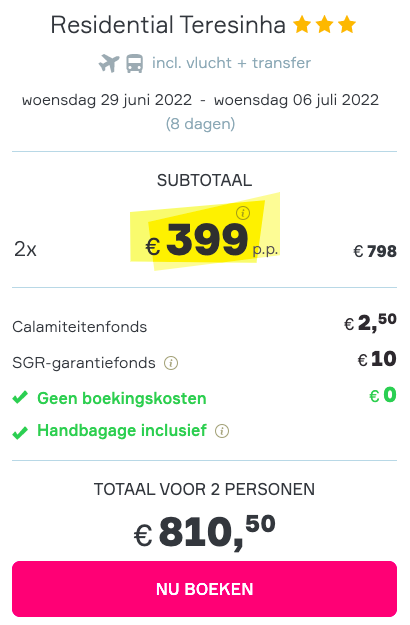Click the '(8 dagen)' duration text

(200, 124)
